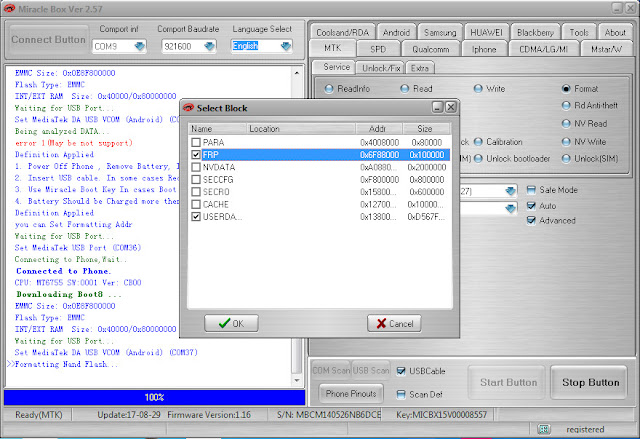640x439 pixels.
Task: Click the USB Scan button
Action: click(371, 370)
